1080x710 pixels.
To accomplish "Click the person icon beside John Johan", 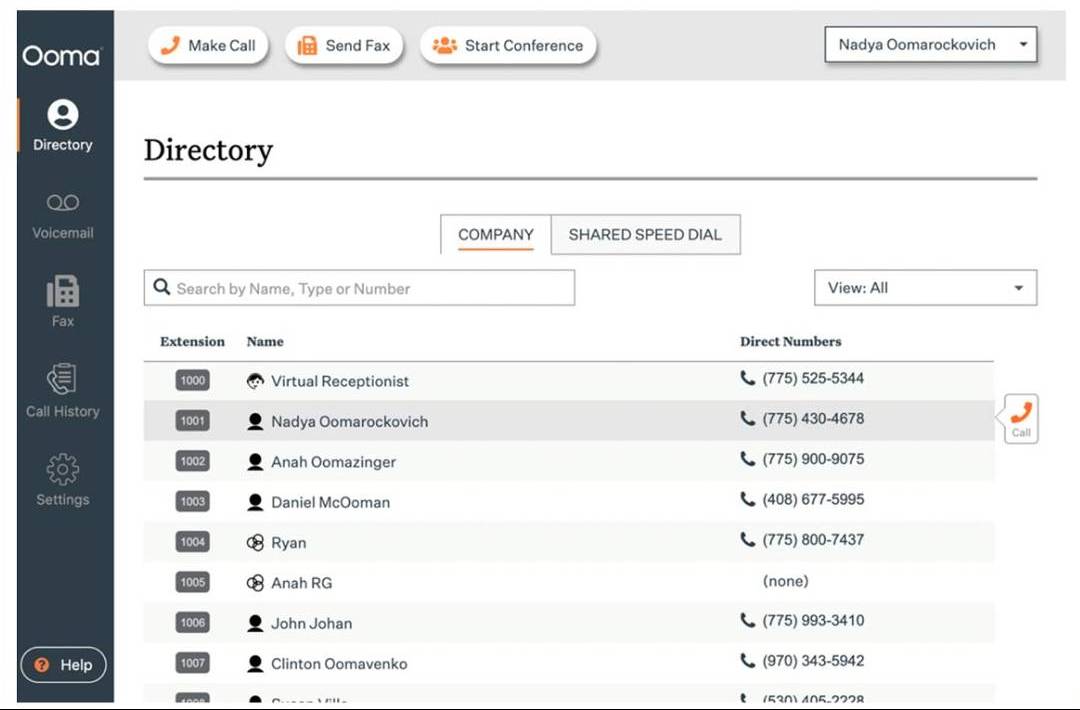I will [x=256, y=623].
